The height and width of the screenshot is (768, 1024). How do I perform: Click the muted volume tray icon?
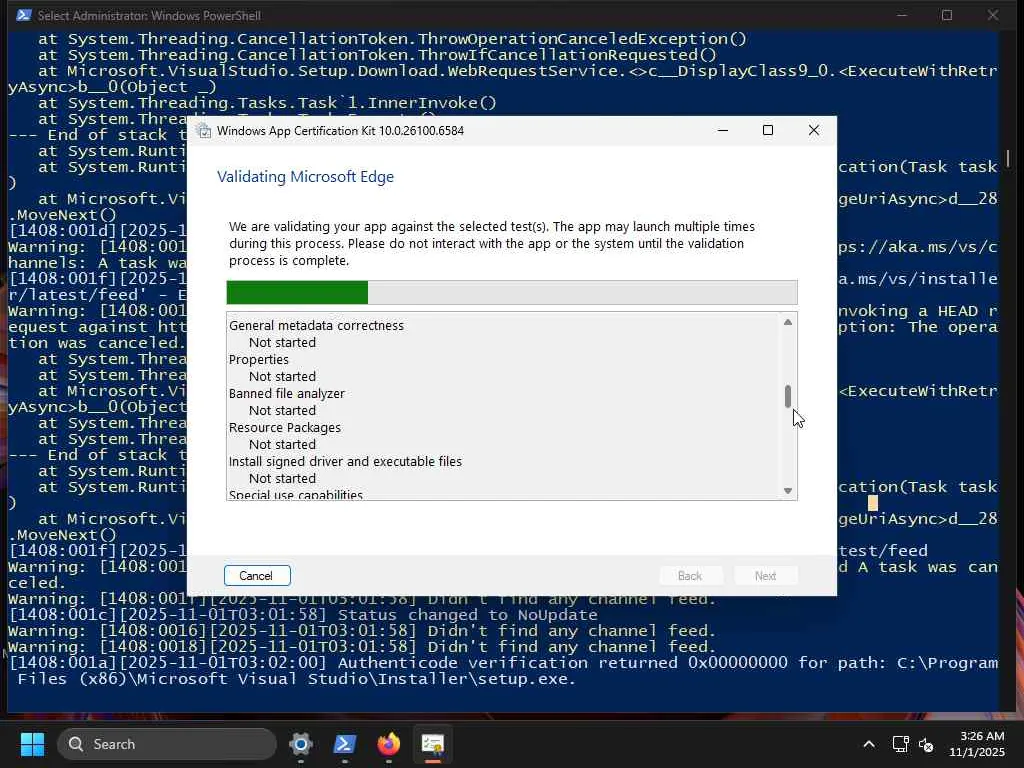pyautogui.click(x=926, y=744)
